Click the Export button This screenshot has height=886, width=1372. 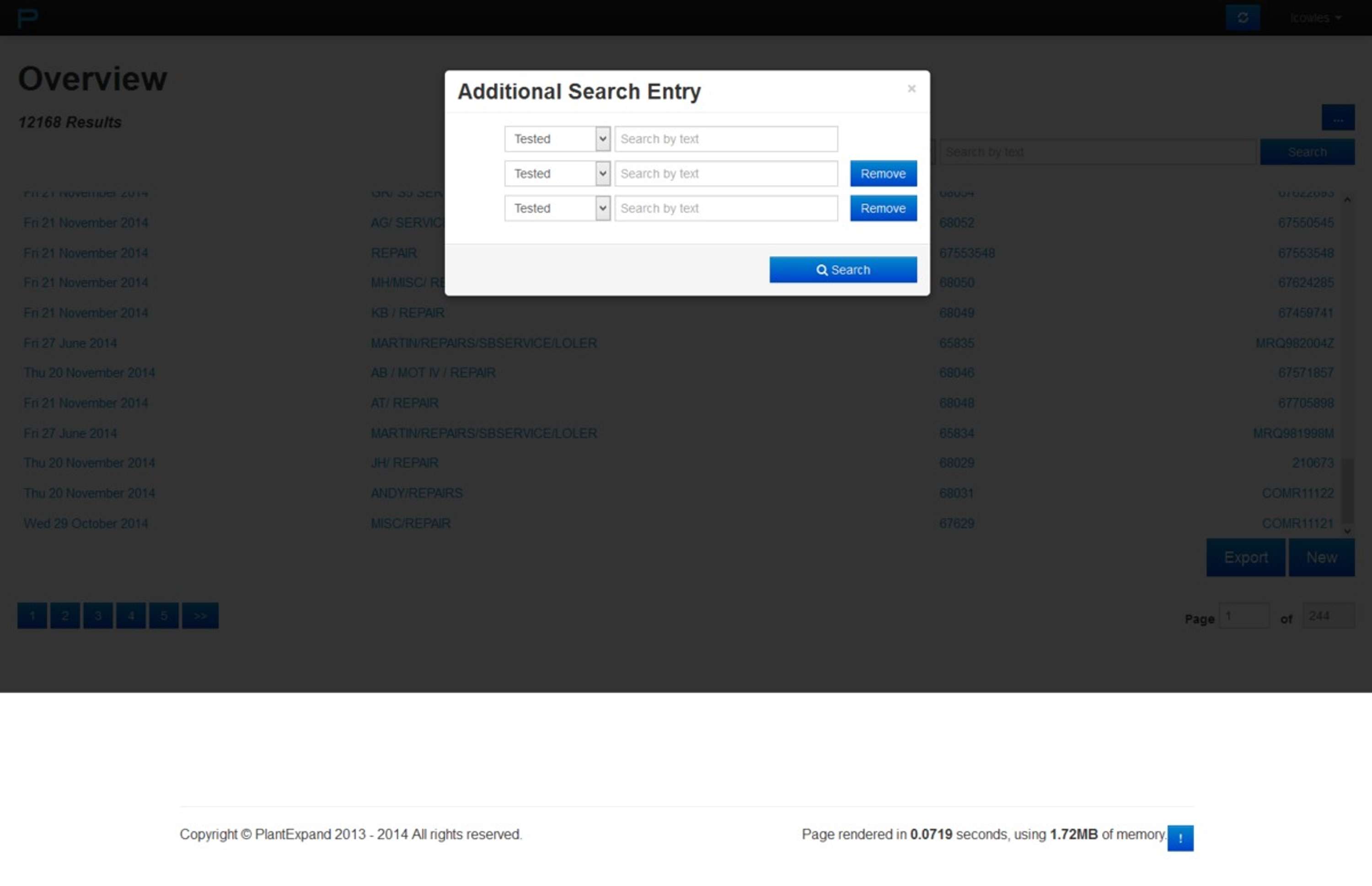tap(1245, 557)
